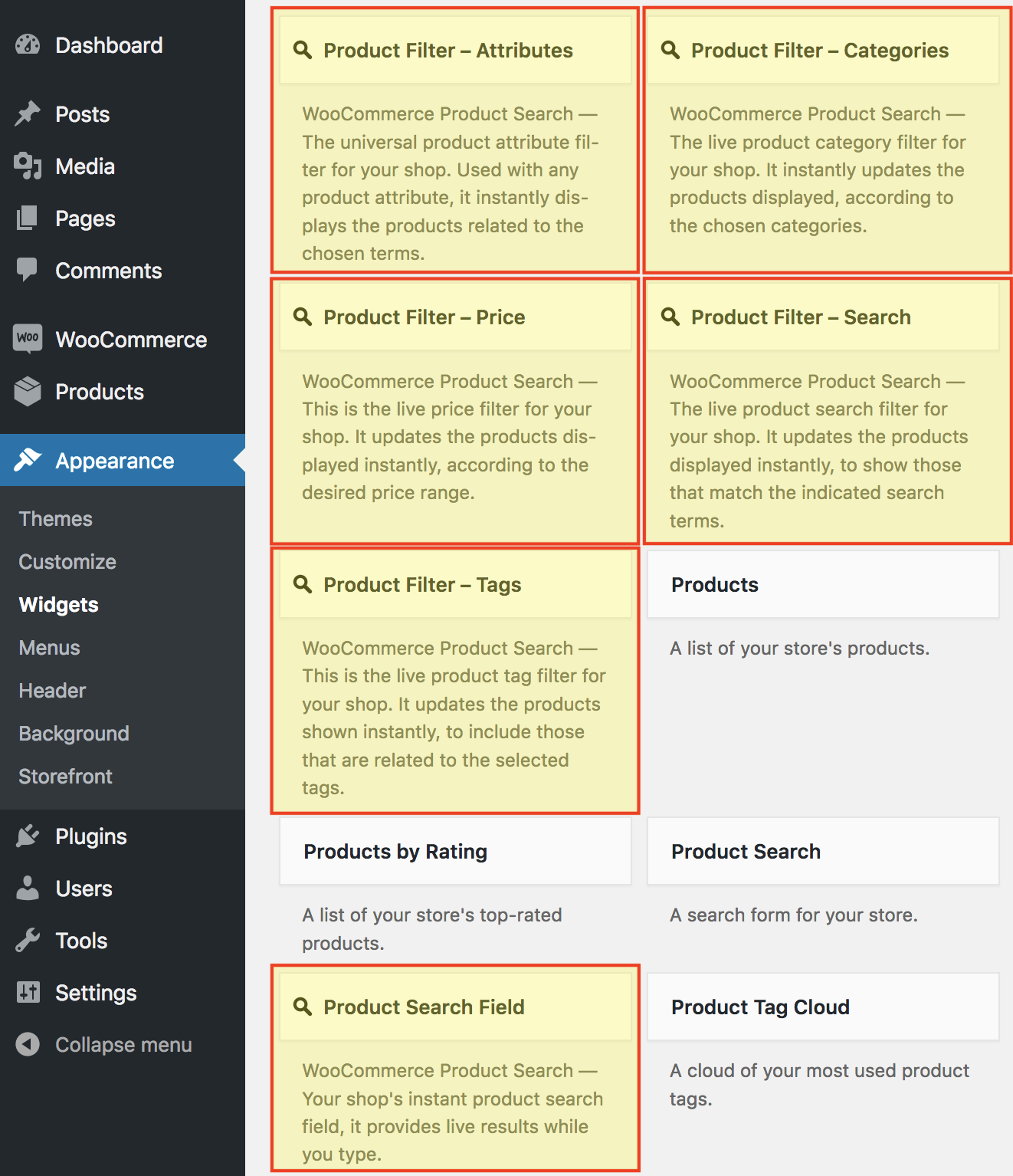Click the Users person icon
1013x1176 pixels.
(28, 888)
